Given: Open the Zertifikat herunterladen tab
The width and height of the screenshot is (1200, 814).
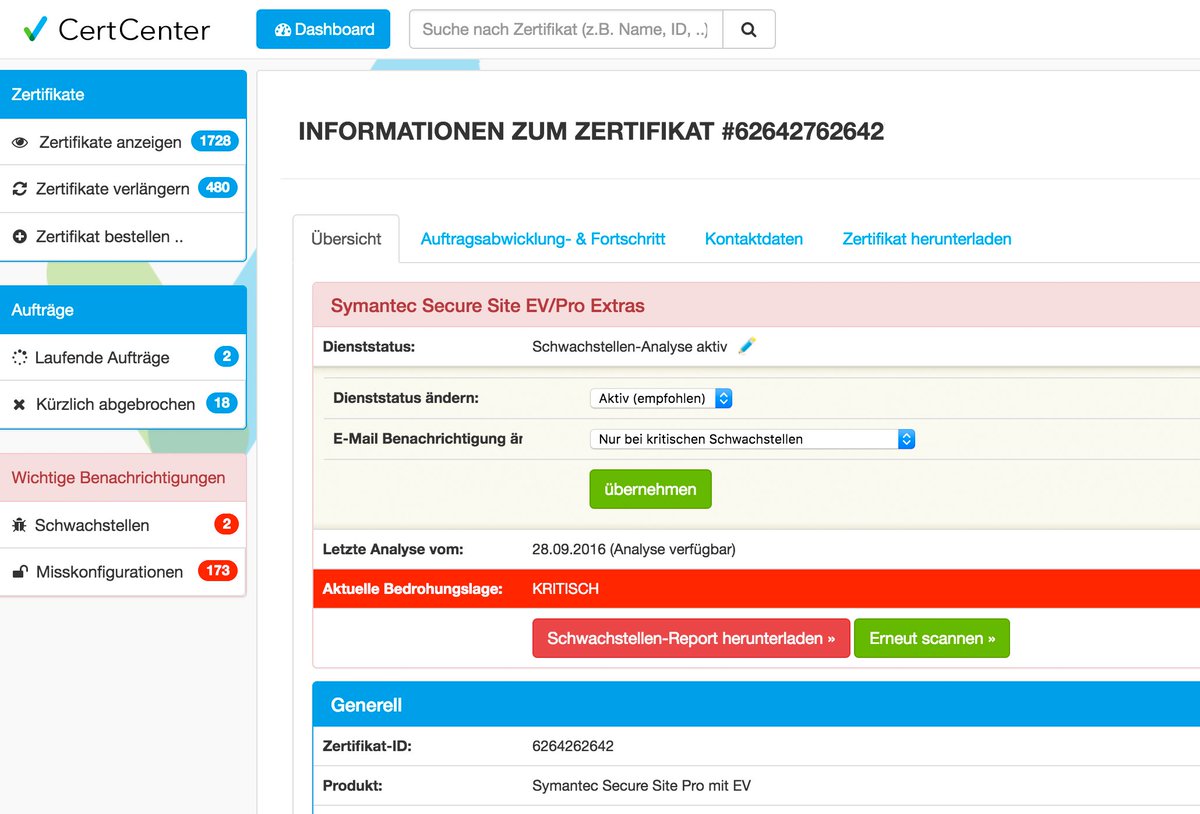Looking at the screenshot, I should click(x=927, y=239).
